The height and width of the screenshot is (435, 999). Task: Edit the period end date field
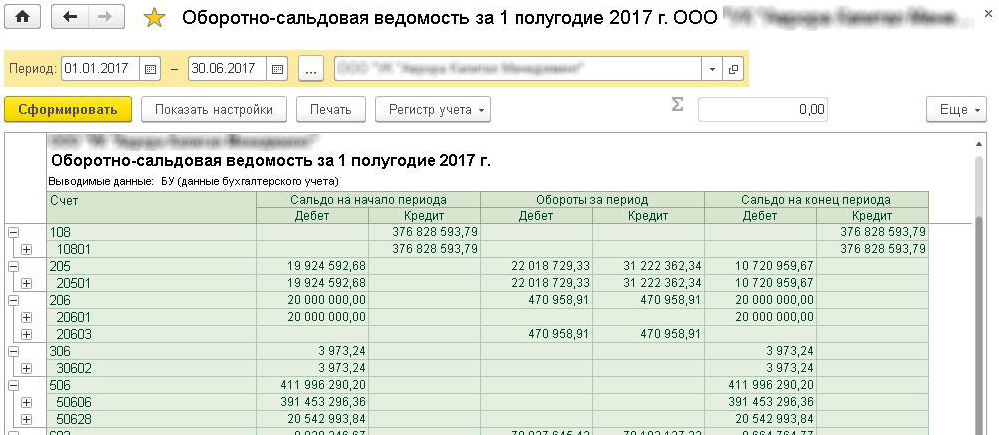pyautogui.click(x=227, y=69)
